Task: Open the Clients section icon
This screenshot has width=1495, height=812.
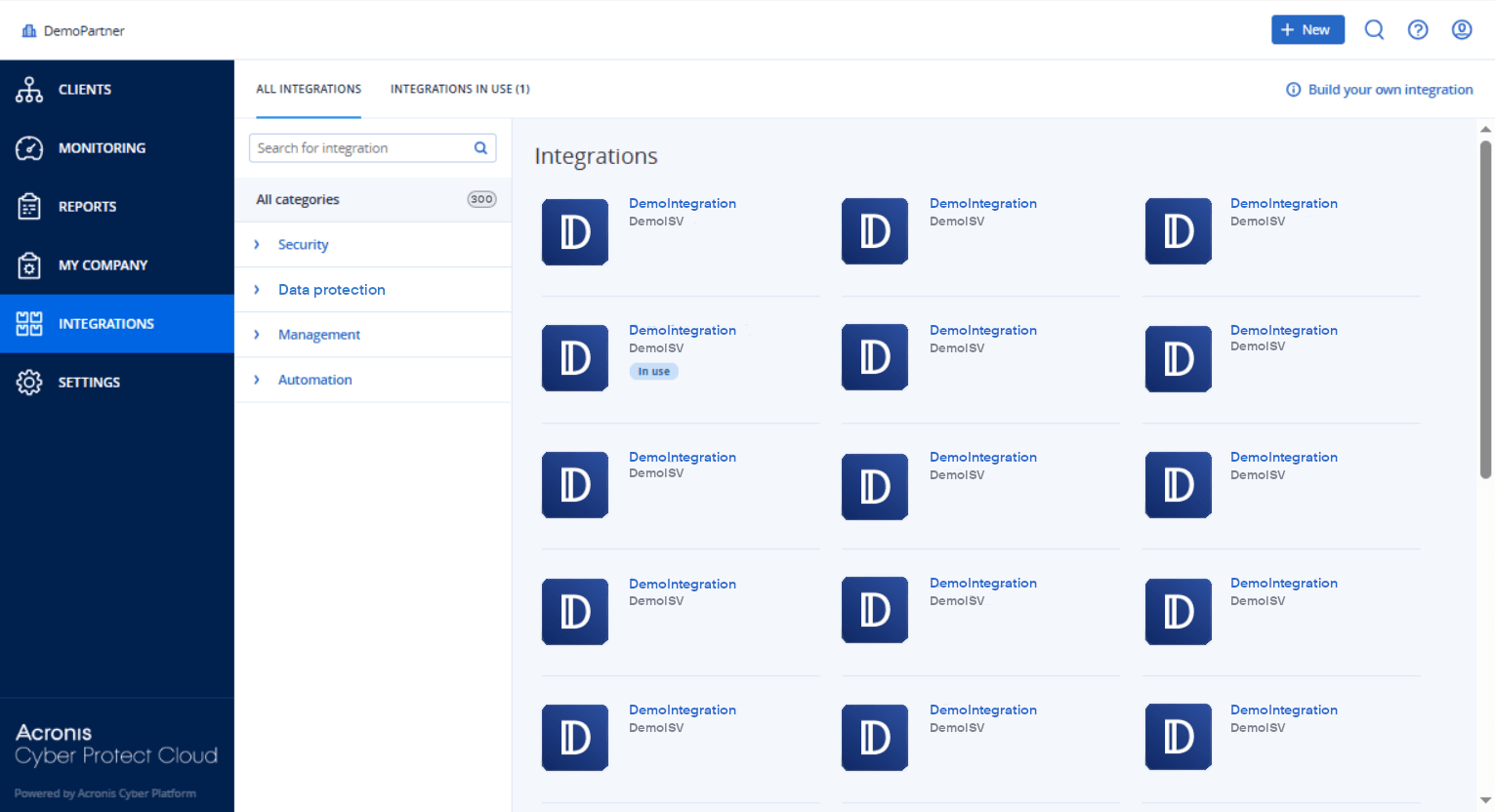Action: pyautogui.click(x=29, y=90)
